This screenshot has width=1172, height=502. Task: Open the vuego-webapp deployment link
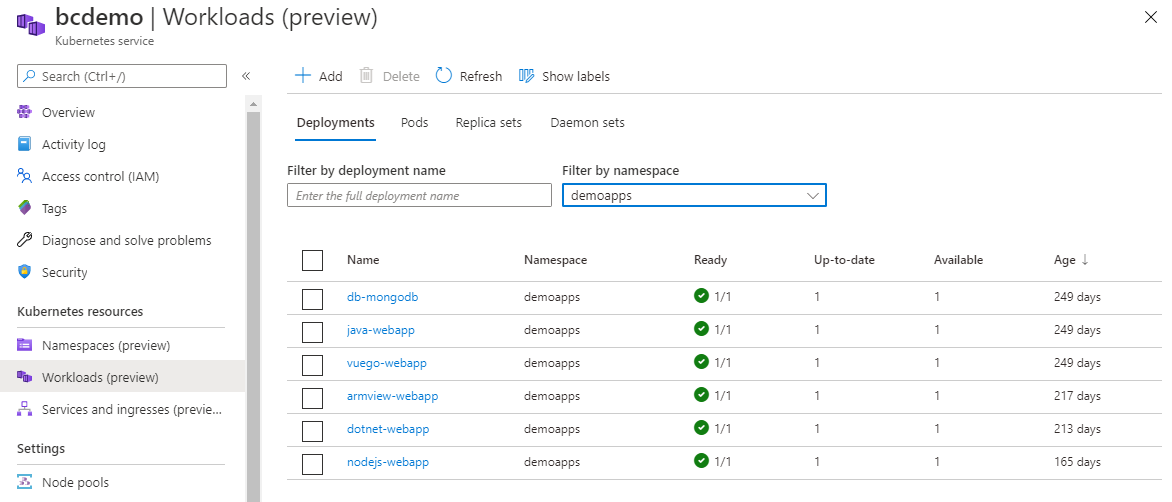(386, 363)
